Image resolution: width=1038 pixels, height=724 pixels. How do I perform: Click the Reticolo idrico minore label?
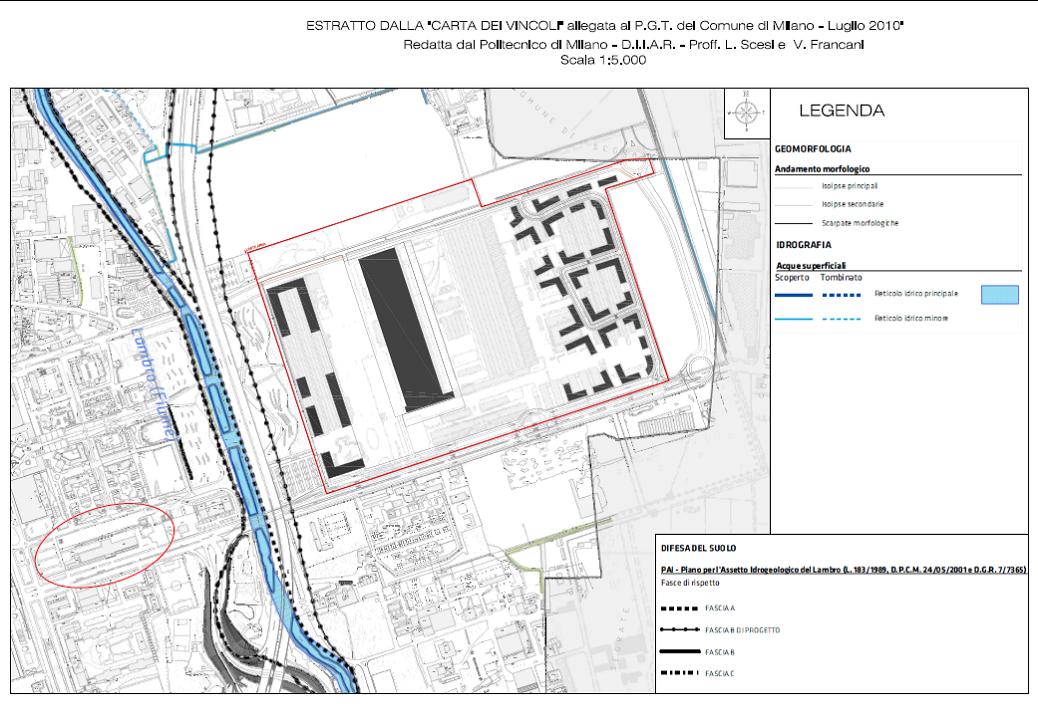coord(910,318)
